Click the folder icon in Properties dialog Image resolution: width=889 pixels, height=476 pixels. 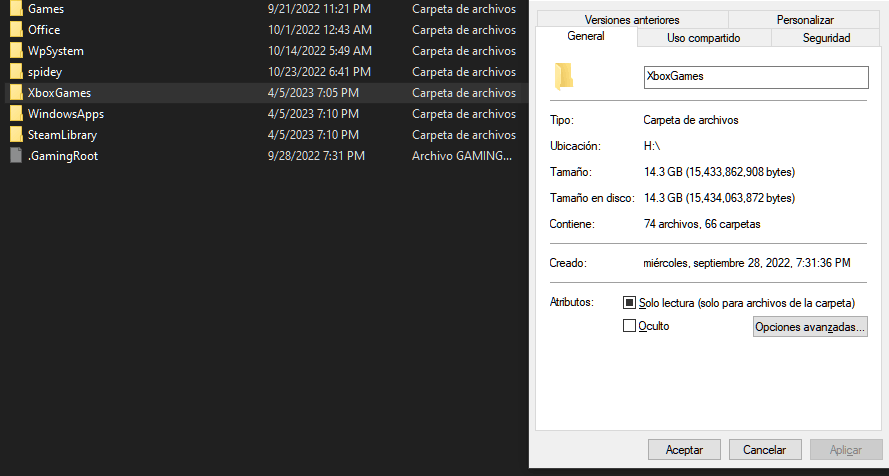(564, 76)
